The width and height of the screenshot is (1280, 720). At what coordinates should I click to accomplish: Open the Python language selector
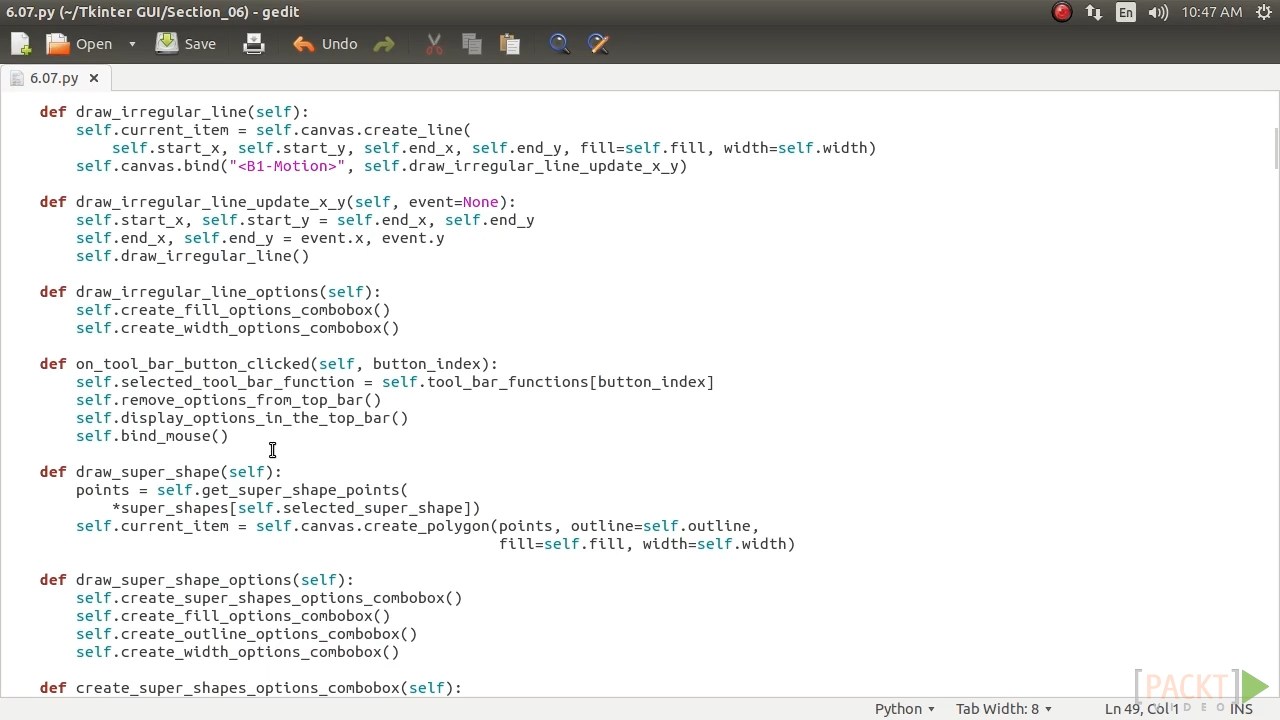[905, 708]
